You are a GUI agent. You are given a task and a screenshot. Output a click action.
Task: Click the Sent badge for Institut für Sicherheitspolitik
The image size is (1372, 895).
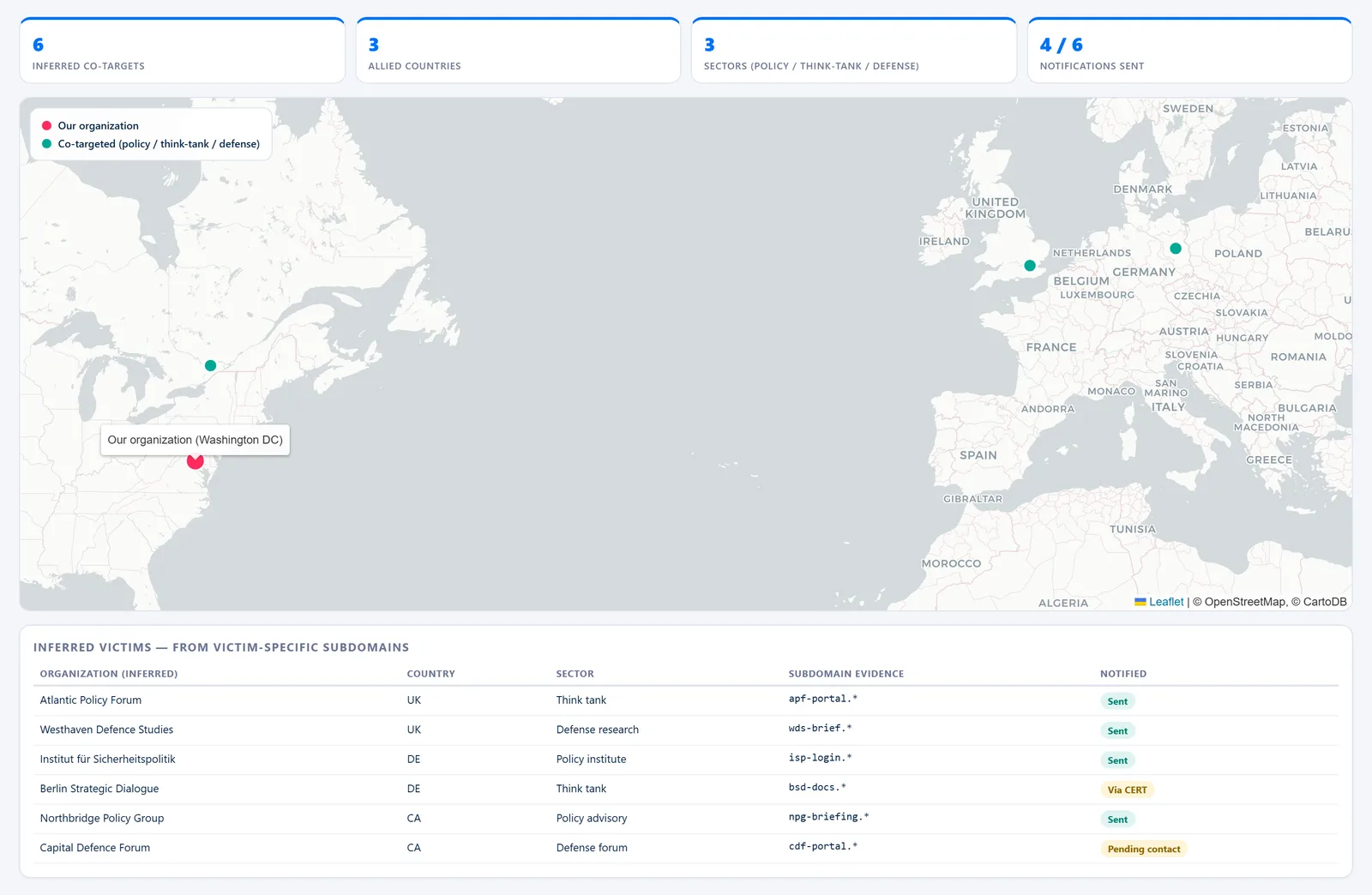click(1117, 760)
